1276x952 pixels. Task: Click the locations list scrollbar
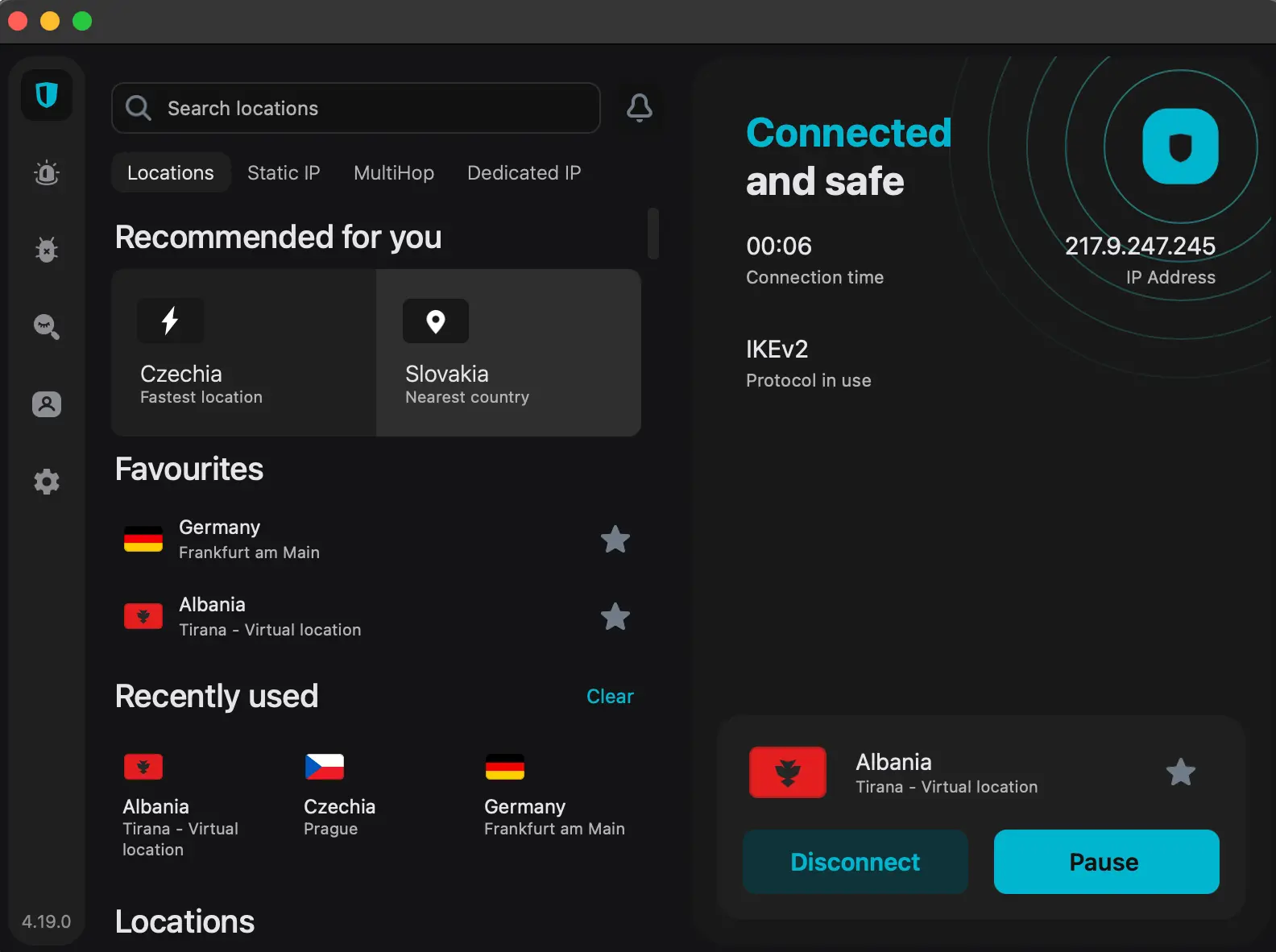[x=653, y=234]
